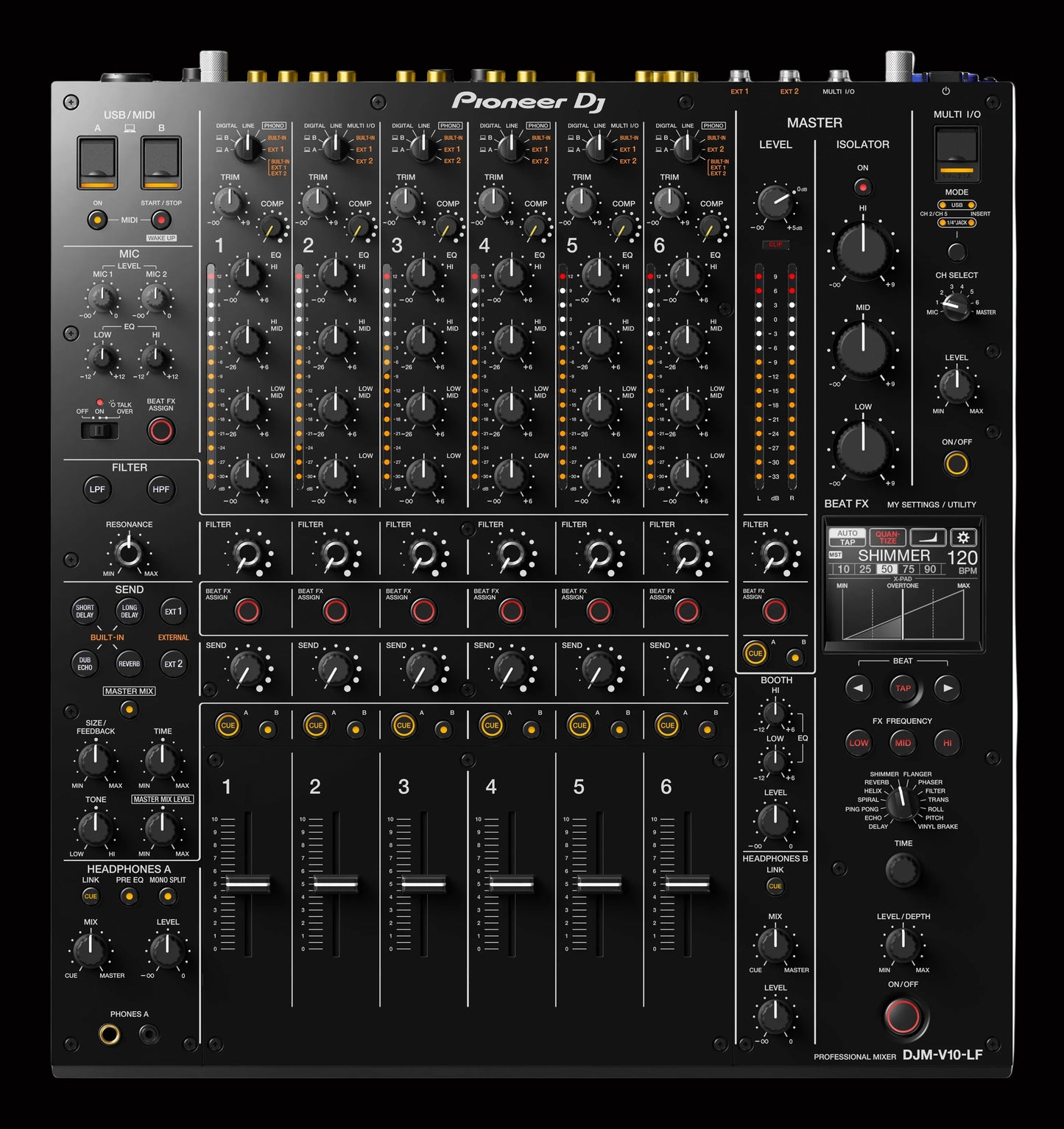Toggle Headphones A PRE EQ button
The height and width of the screenshot is (1129, 1064).
[x=129, y=896]
